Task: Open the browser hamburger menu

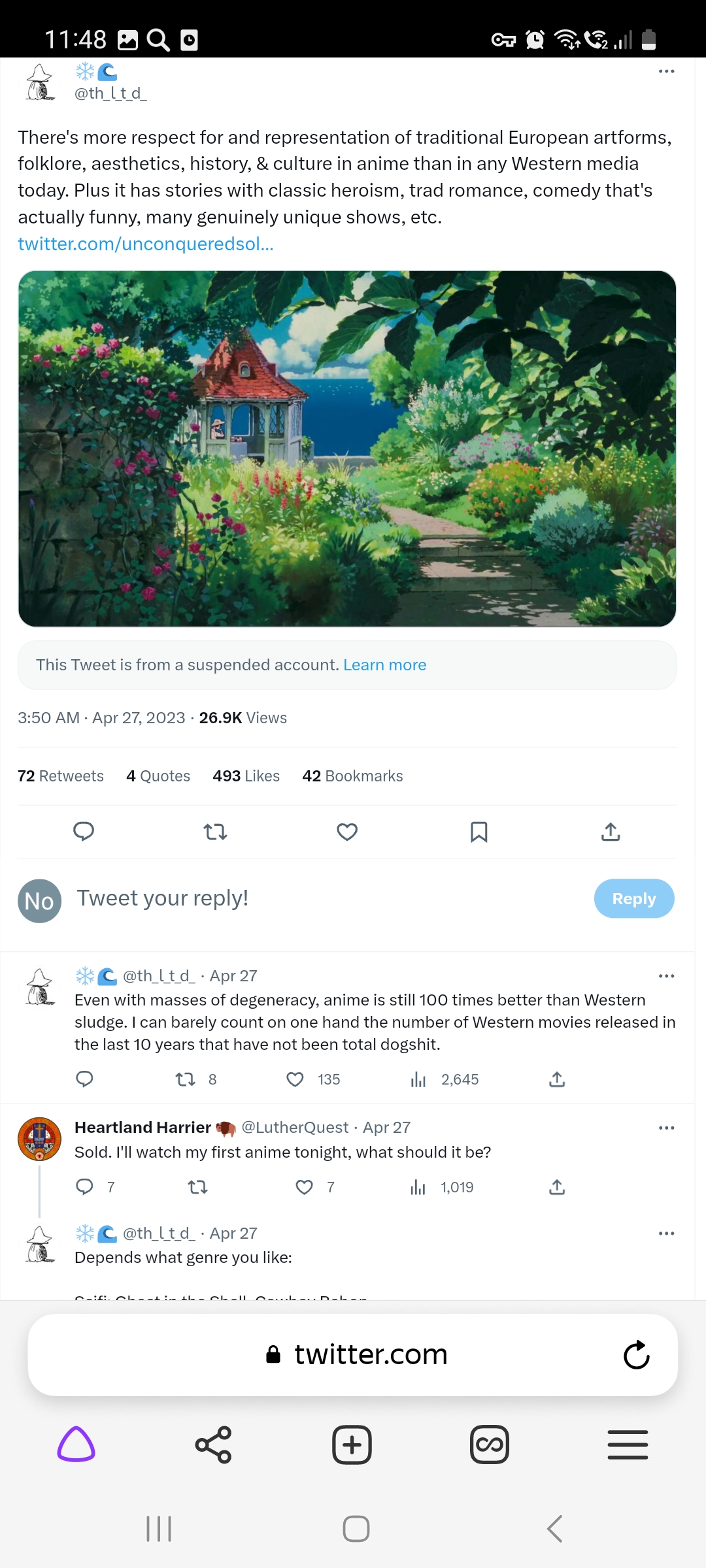Action: (628, 1445)
